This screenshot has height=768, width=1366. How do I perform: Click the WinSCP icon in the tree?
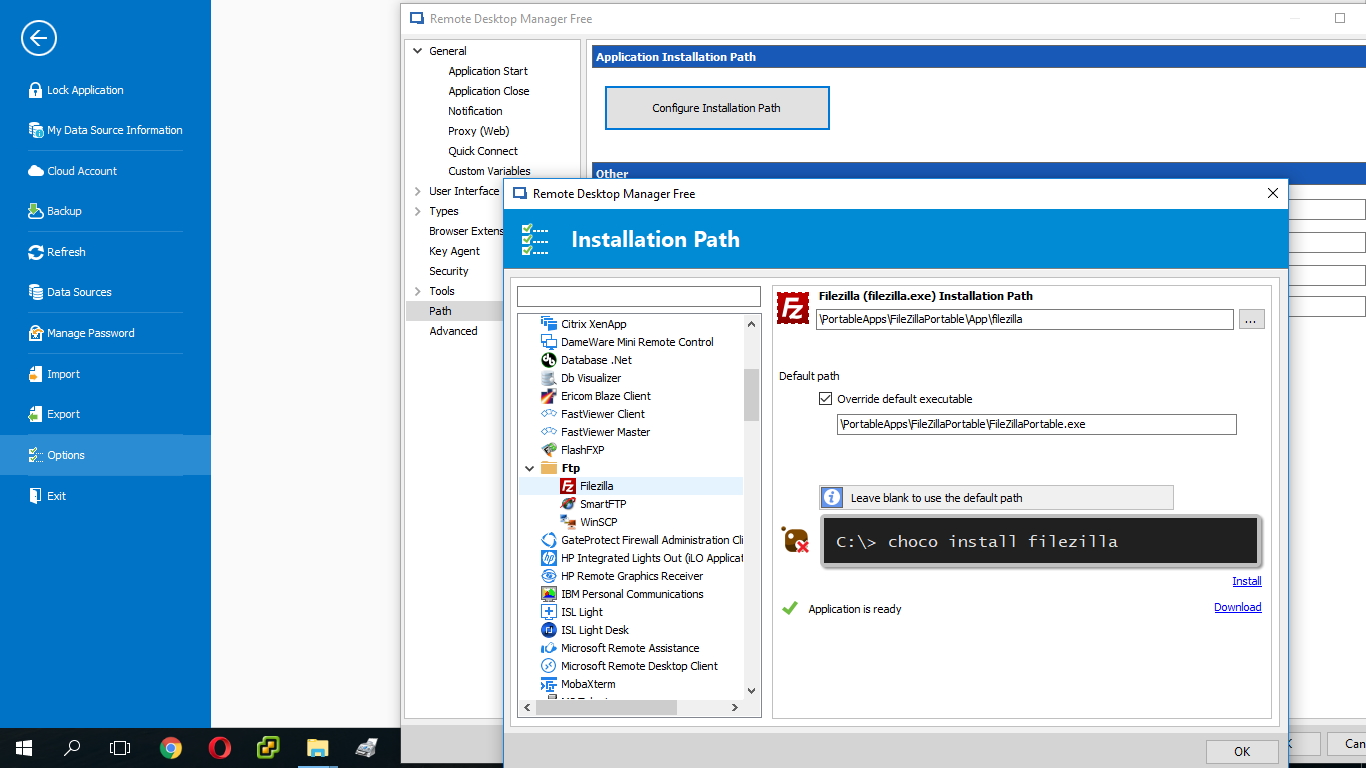(568, 522)
